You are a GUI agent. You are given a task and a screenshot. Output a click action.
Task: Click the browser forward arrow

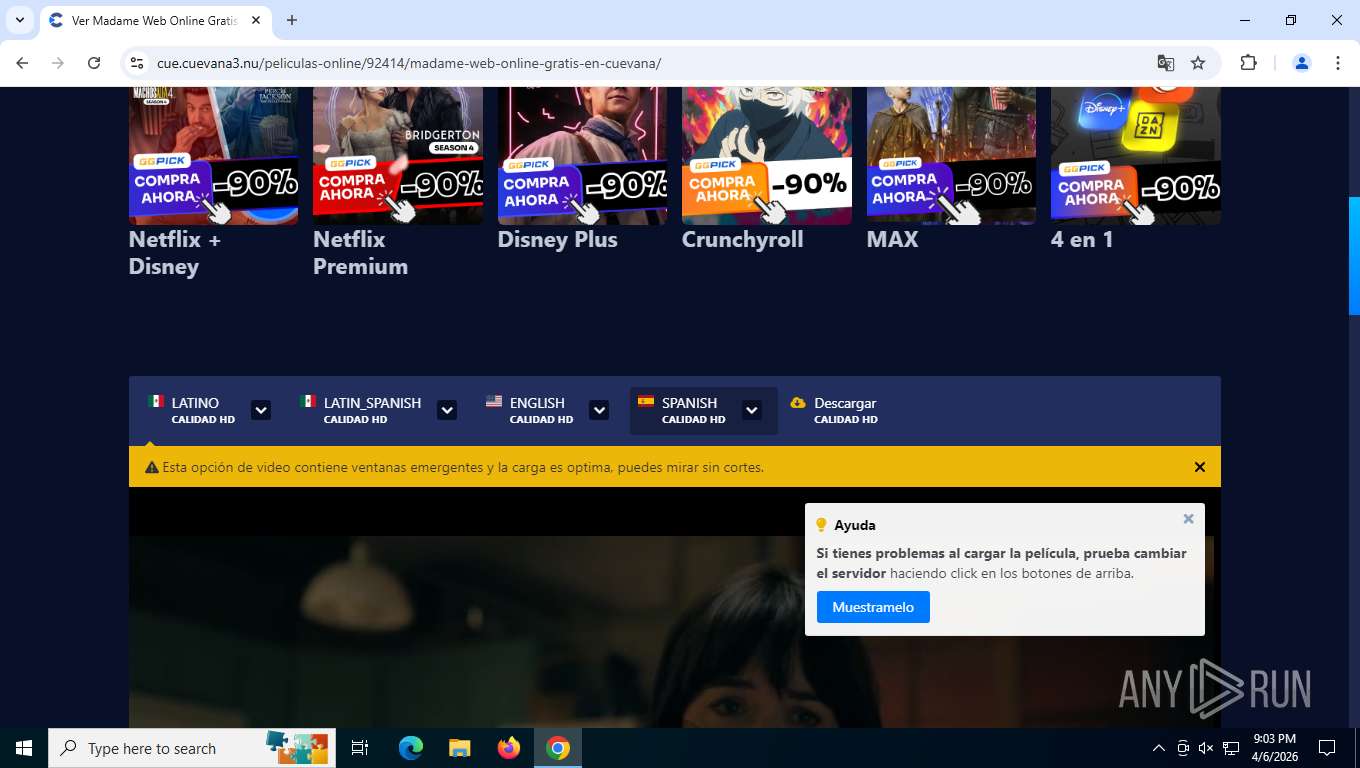58,63
